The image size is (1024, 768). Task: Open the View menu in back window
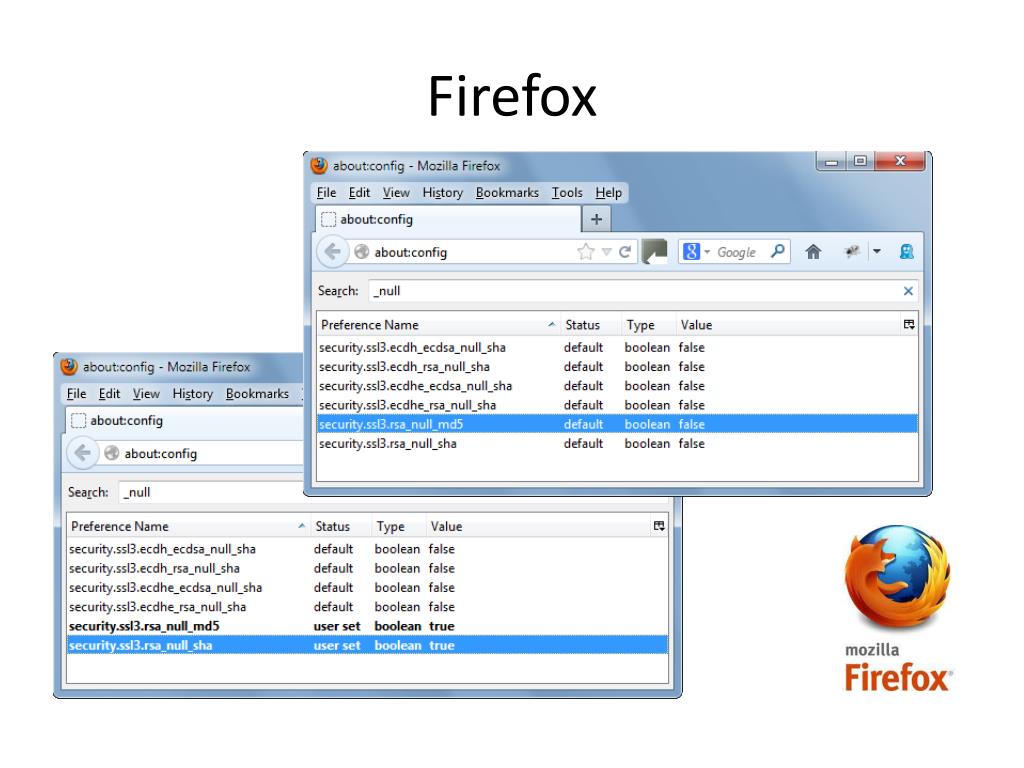click(146, 394)
